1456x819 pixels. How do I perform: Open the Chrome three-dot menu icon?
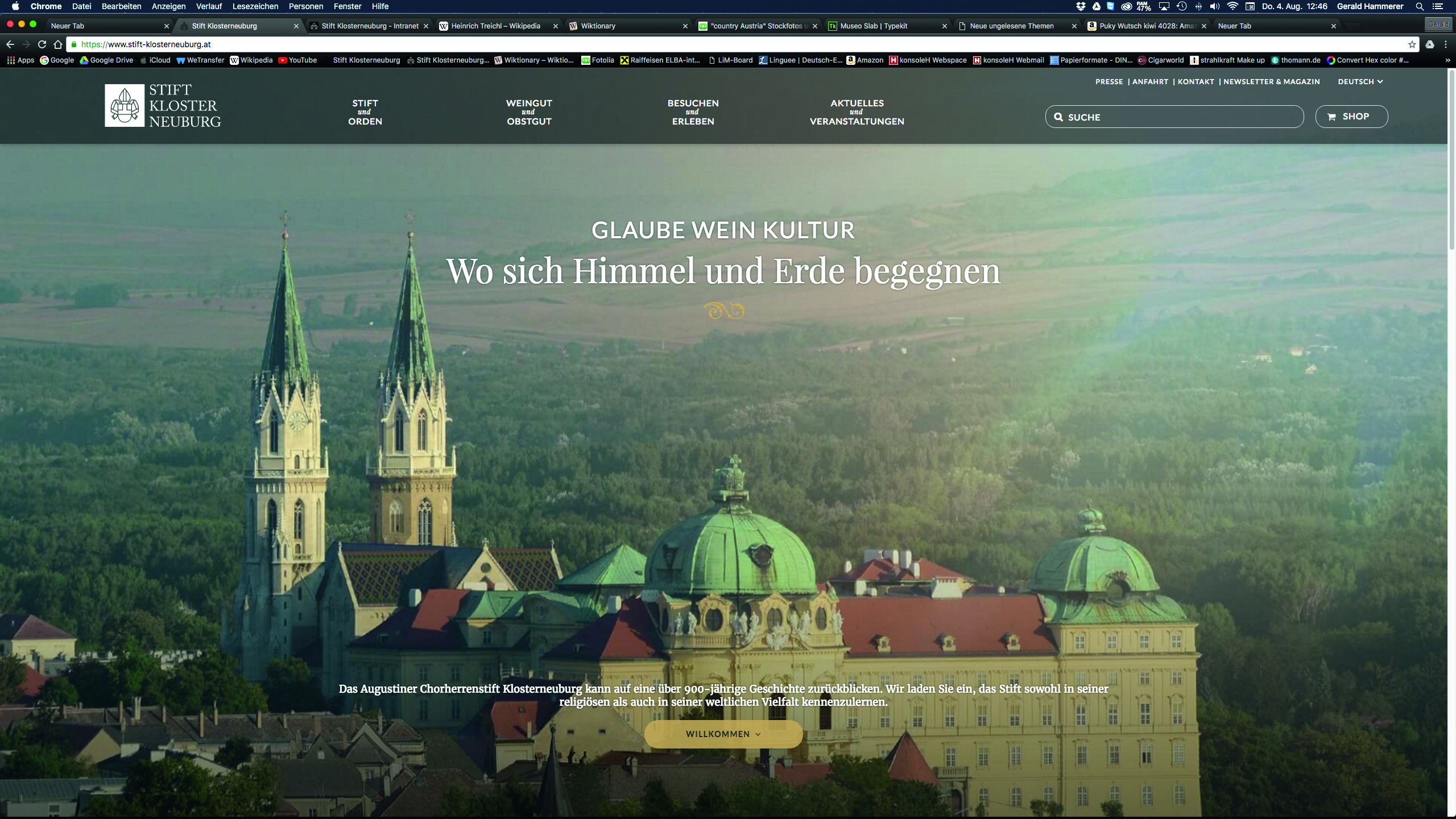[x=1446, y=44]
